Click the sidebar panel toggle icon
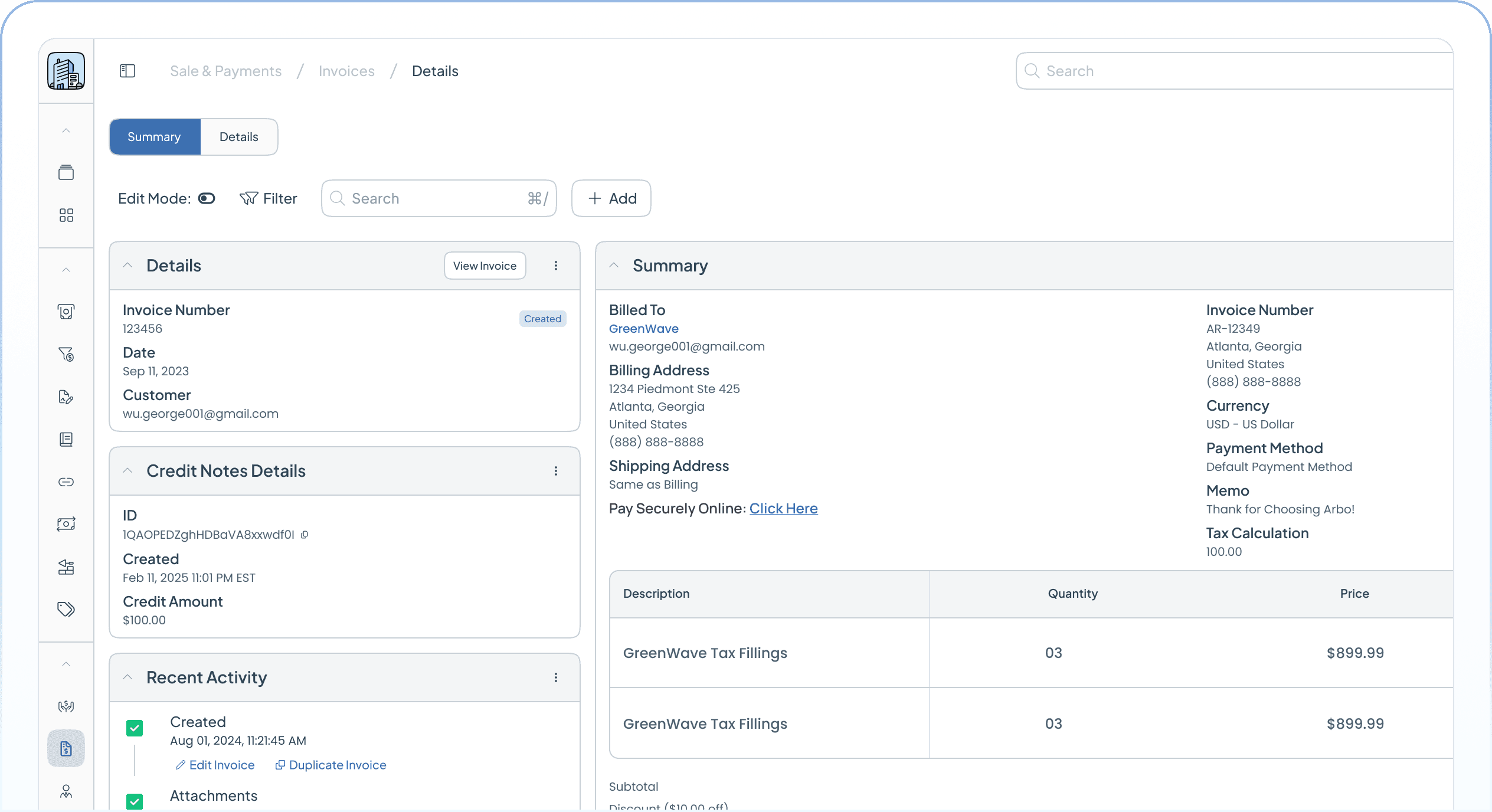The height and width of the screenshot is (812, 1492). pos(127,71)
